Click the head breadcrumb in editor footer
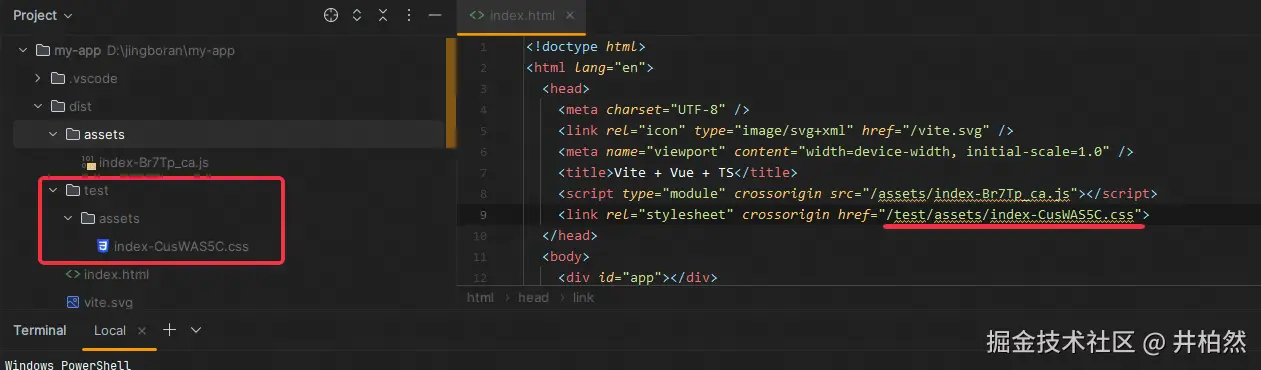 point(533,297)
